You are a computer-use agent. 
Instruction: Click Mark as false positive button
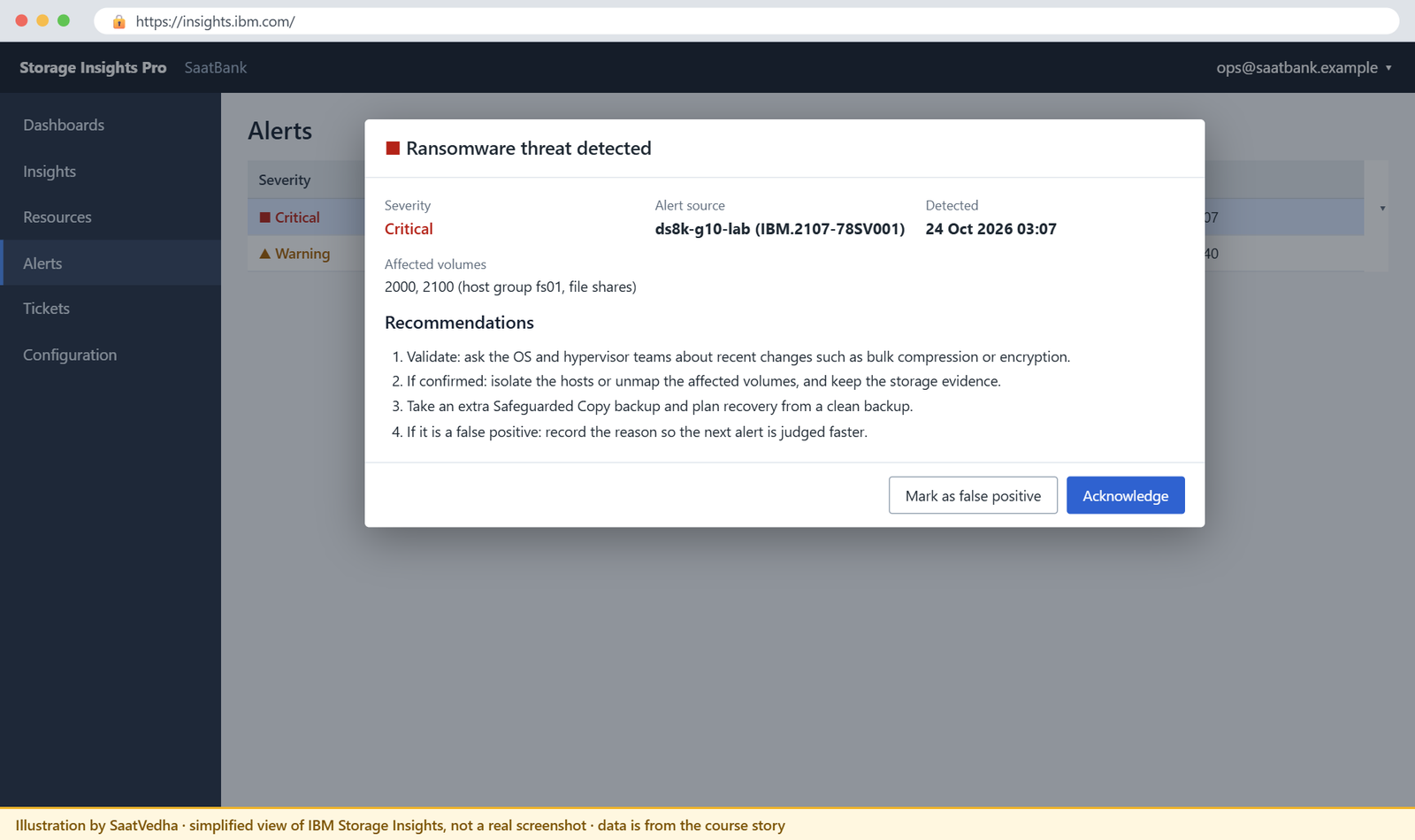point(973,495)
